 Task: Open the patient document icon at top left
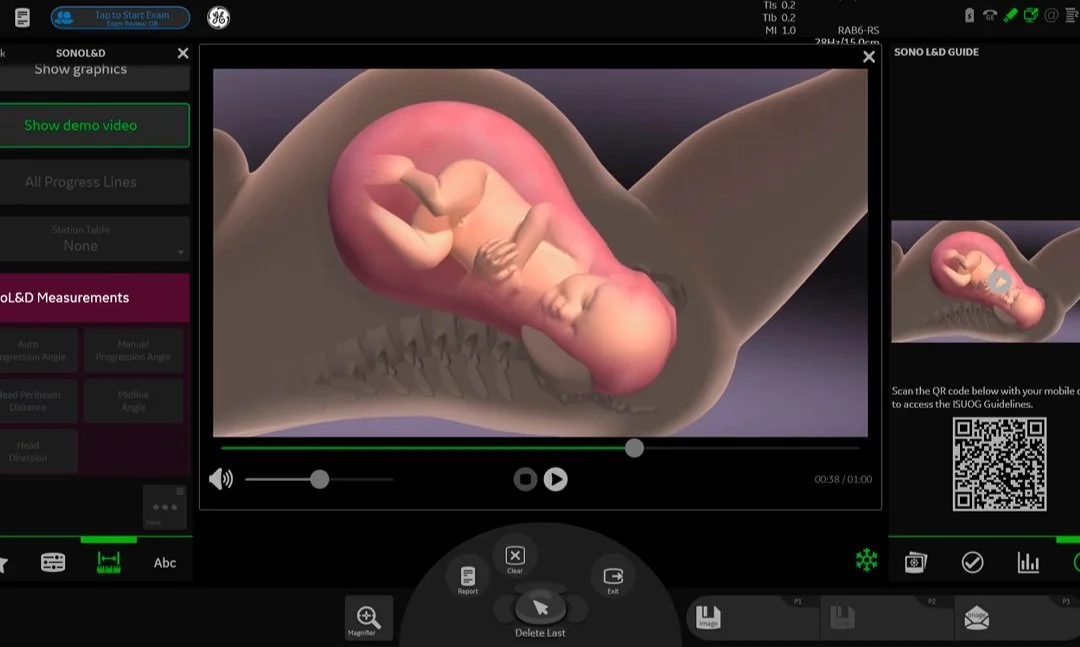click(x=22, y=17)
